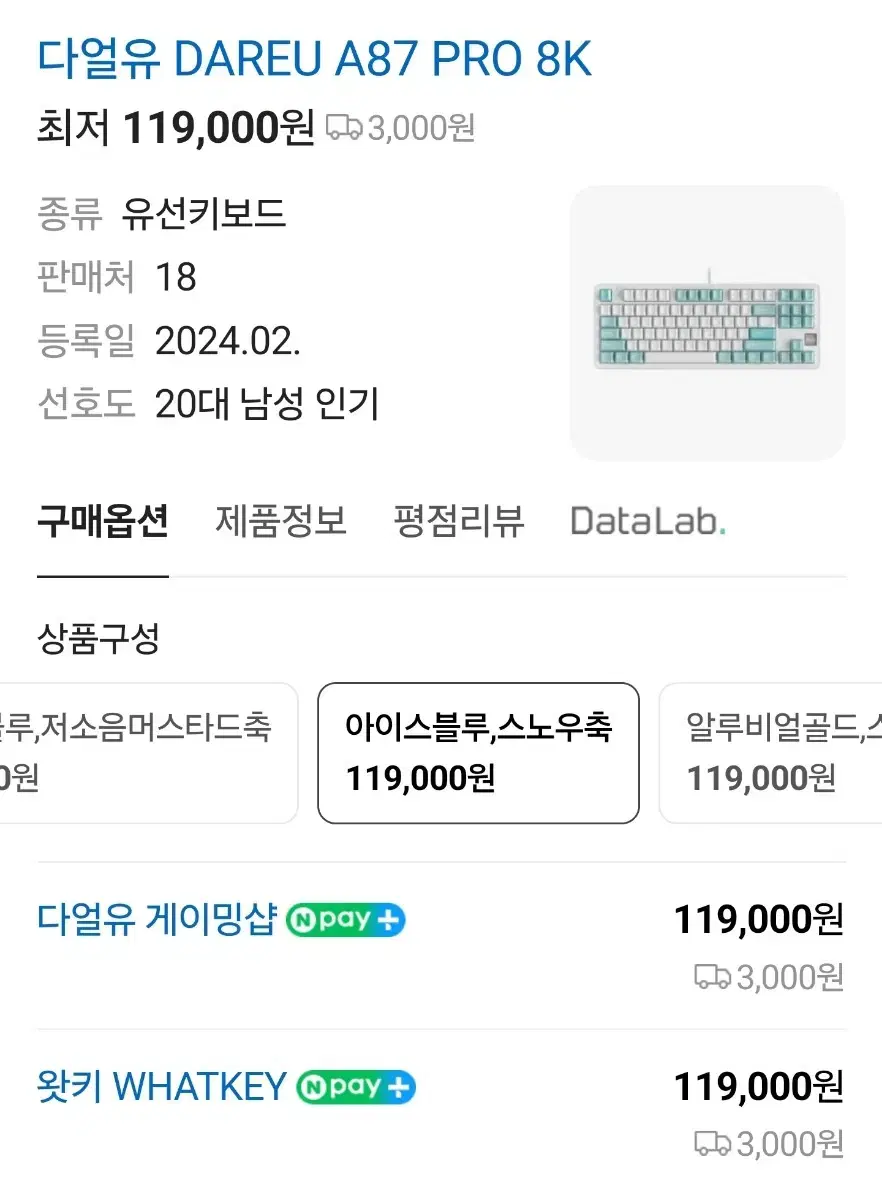Switch to the 구매옵션 tab
Screen dimensions: 882x1200
(x=103, y=521)
